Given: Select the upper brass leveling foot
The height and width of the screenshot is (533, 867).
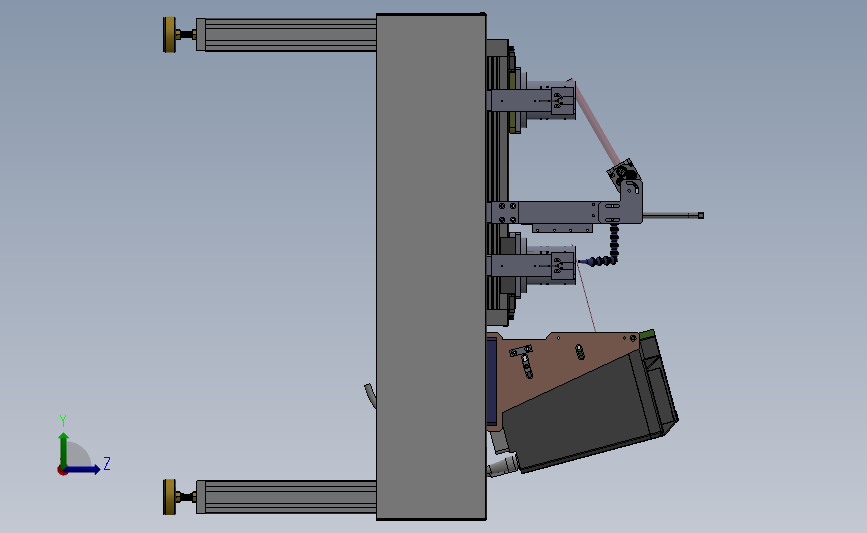Looking at the screenshot, I should (x=170, y=35).
